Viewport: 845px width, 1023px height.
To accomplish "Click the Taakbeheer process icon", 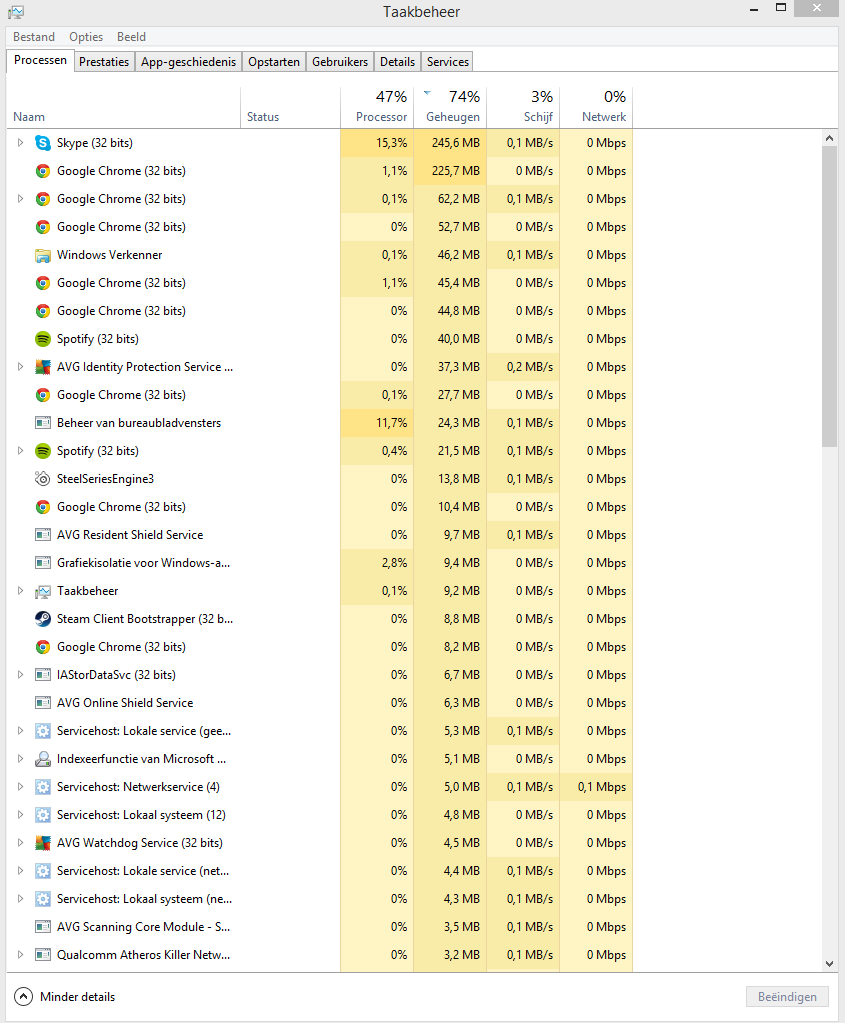I will coord(42,591).
